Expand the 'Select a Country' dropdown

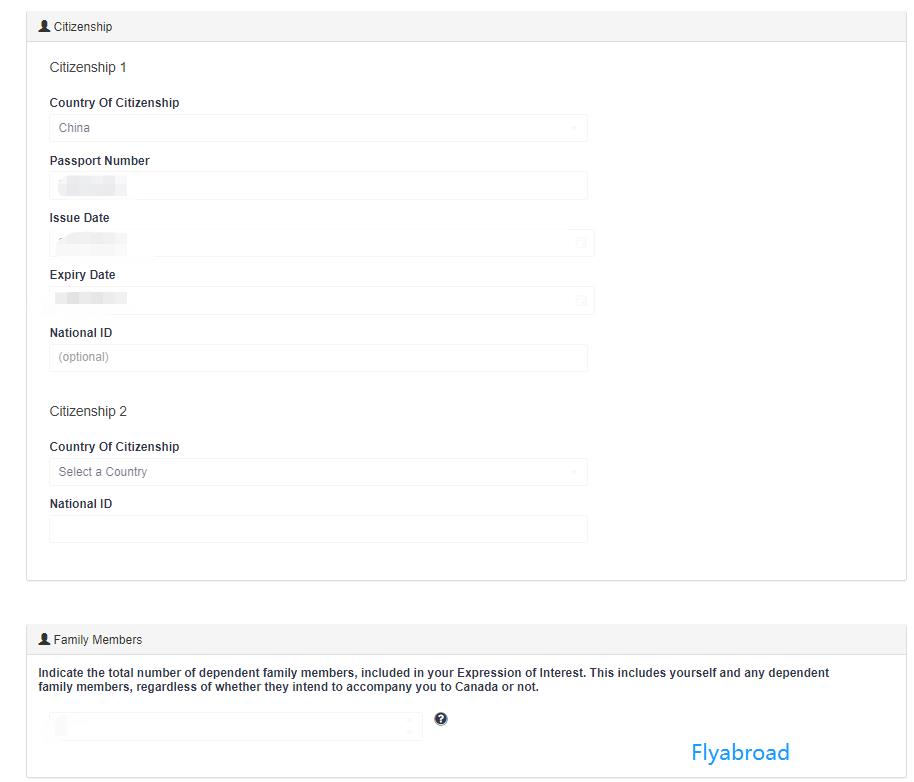pos(318,472)
